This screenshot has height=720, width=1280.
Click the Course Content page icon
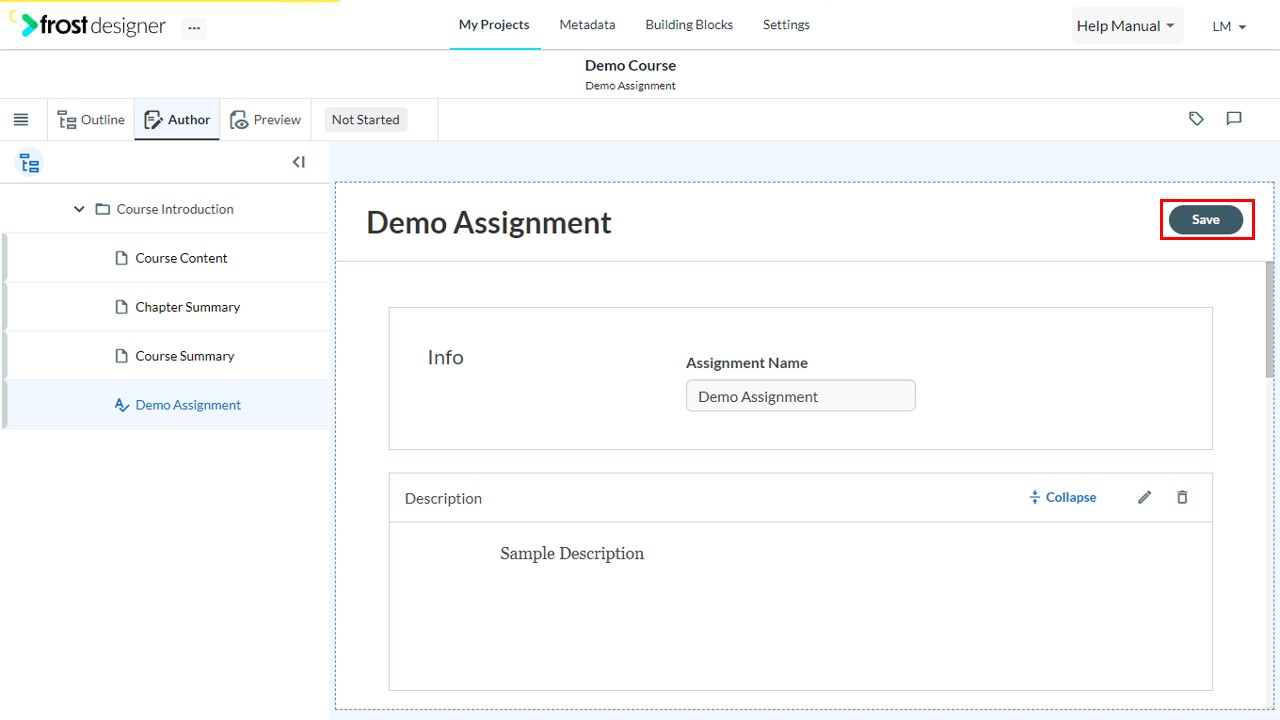[122, 258]
